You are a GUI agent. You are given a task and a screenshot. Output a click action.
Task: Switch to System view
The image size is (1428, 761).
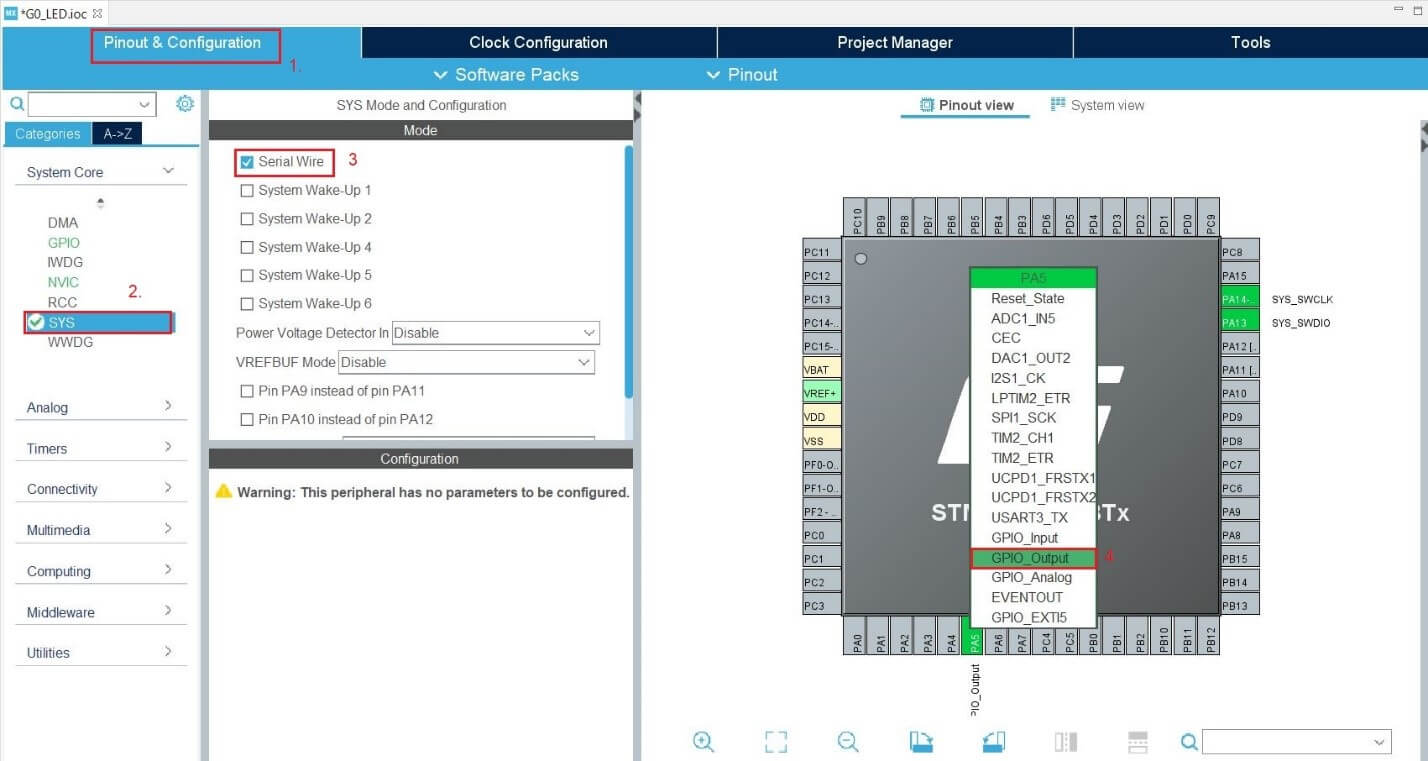1097,105
